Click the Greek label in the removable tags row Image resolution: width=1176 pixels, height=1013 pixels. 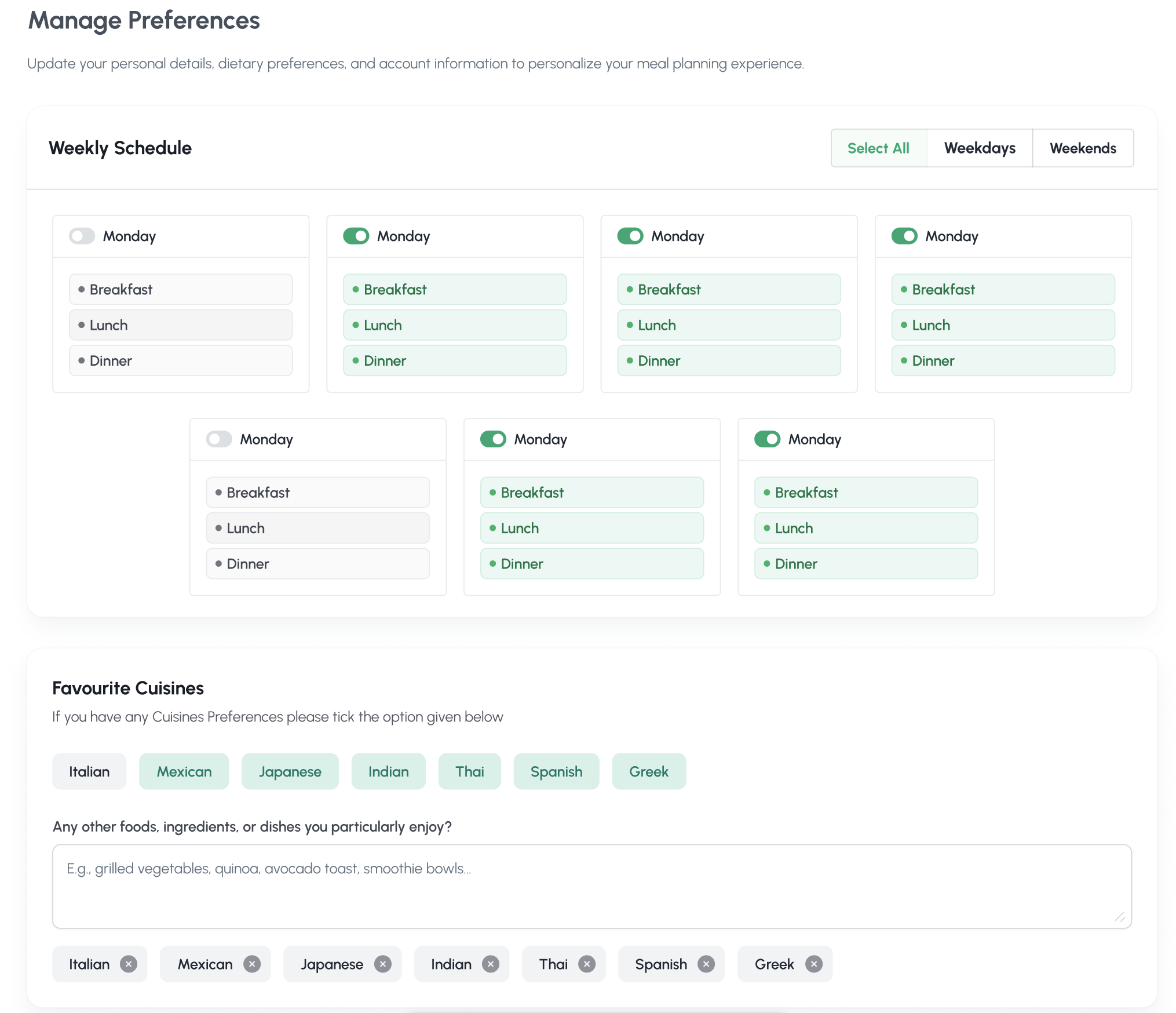[x=775, y=964]
